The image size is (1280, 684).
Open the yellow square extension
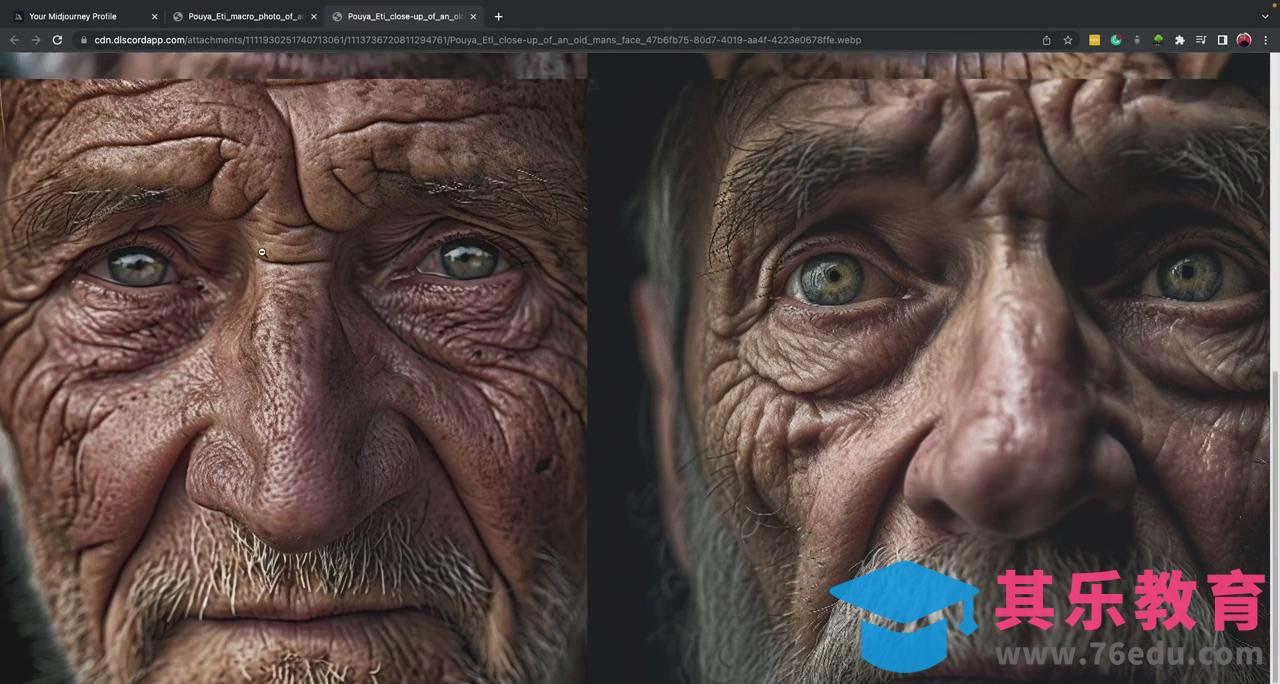[x=1094, y=40]
